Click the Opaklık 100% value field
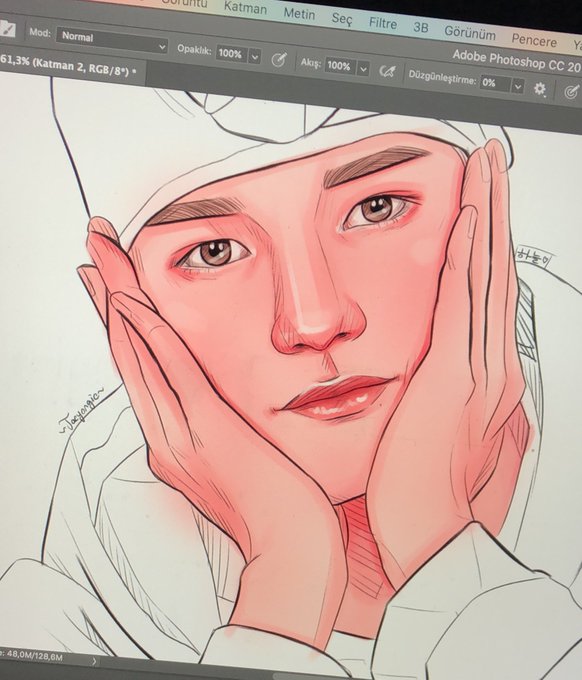This screenshot has width=582, height=680. [230, 54]
